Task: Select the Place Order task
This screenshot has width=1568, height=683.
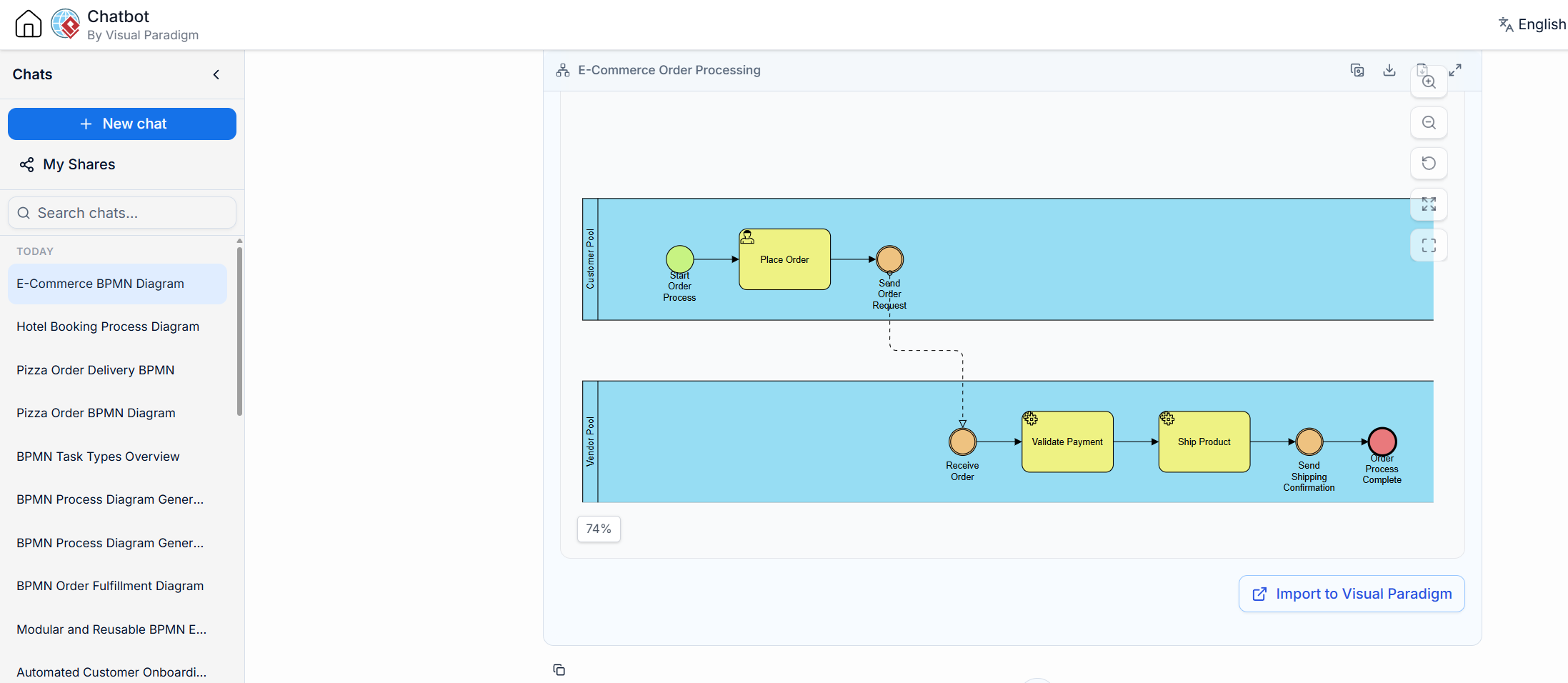Action: point(784,259)
